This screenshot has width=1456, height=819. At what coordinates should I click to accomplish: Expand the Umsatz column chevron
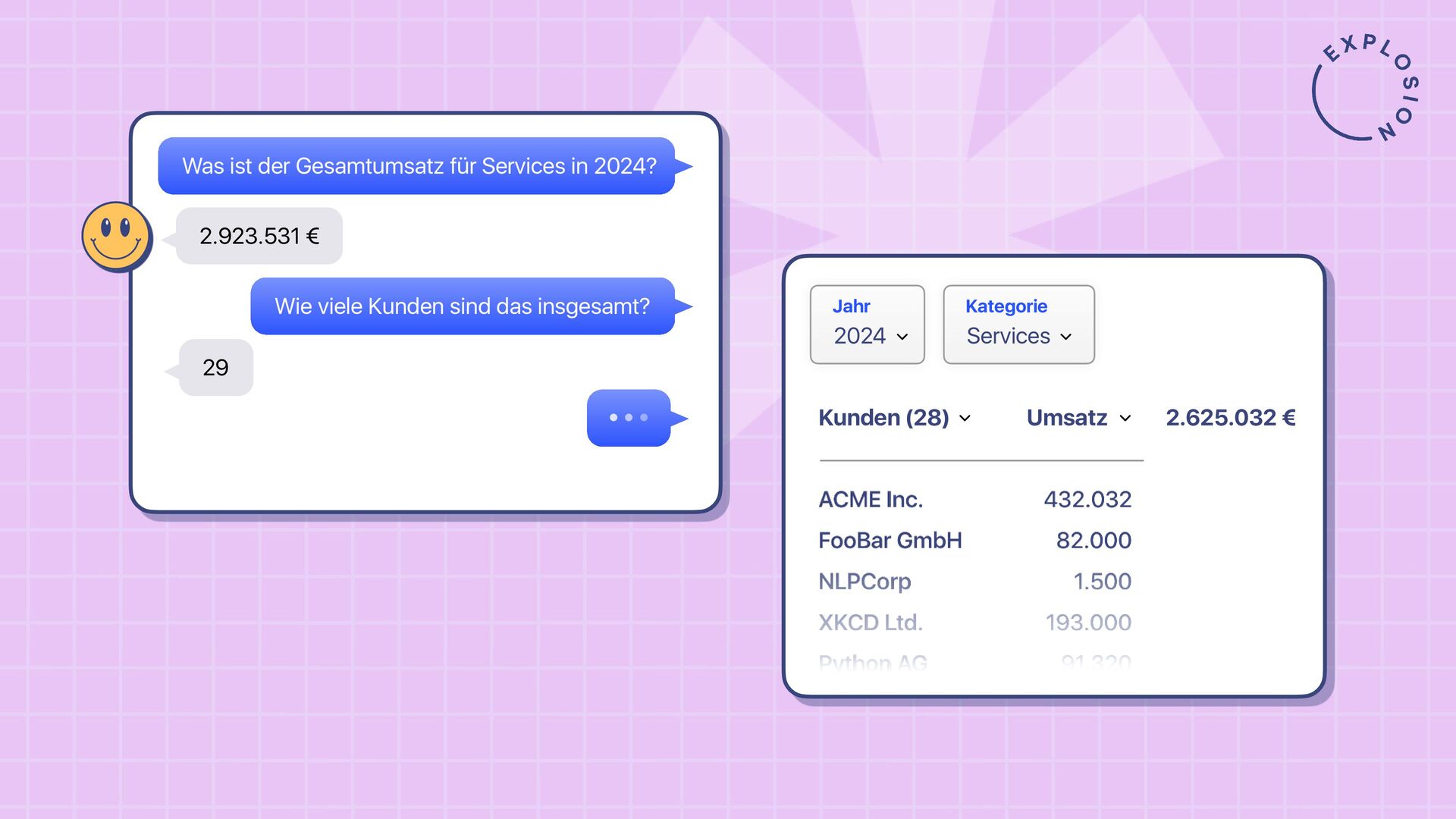click(1125, 419)
